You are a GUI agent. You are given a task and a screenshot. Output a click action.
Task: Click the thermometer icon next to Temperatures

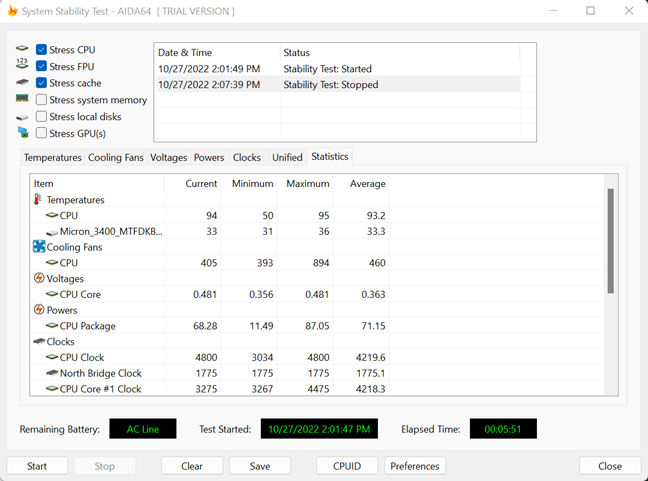pyautogui.click(x=38, y=199)
